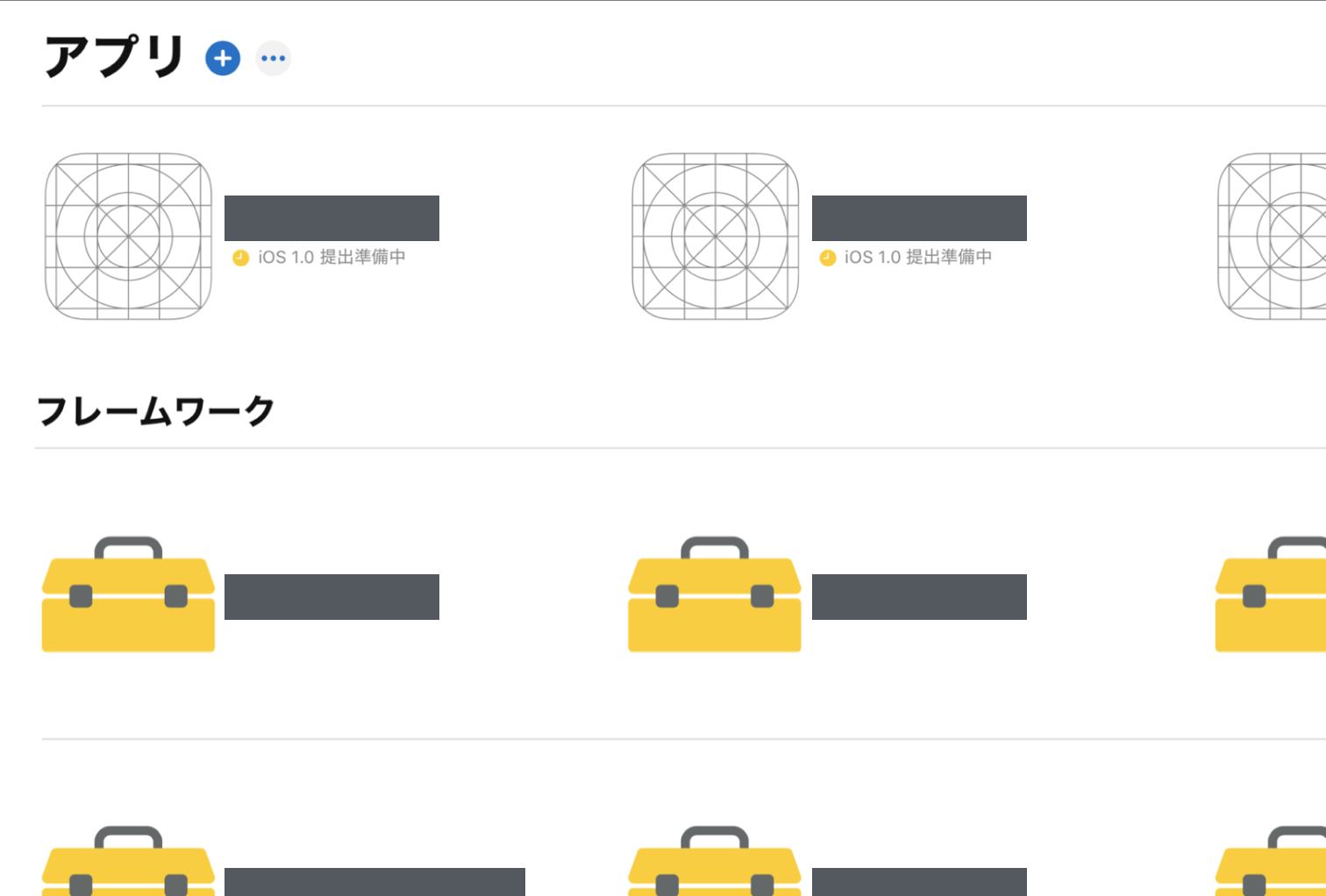Screen dimensions: 1326x896
Task: Open the third toolbox icon in bottom row
Action: (x=1270, y=861)
